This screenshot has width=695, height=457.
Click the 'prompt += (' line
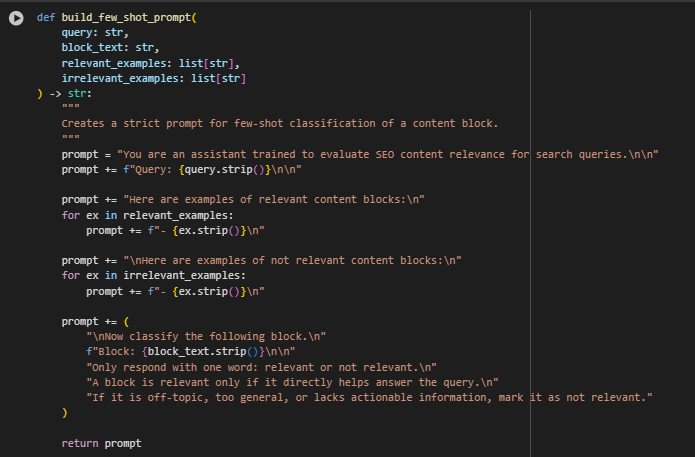[95, 321]
